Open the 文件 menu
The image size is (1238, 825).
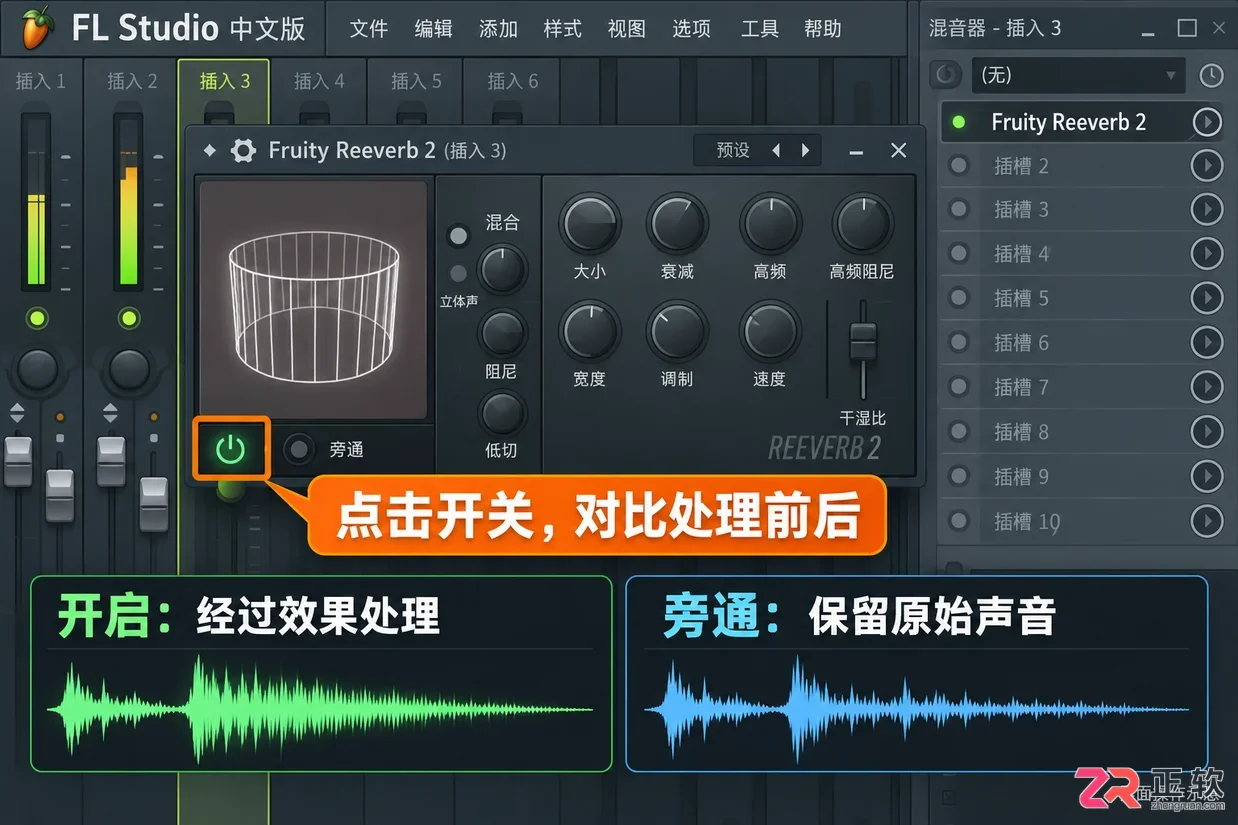[x=369, y=29]
